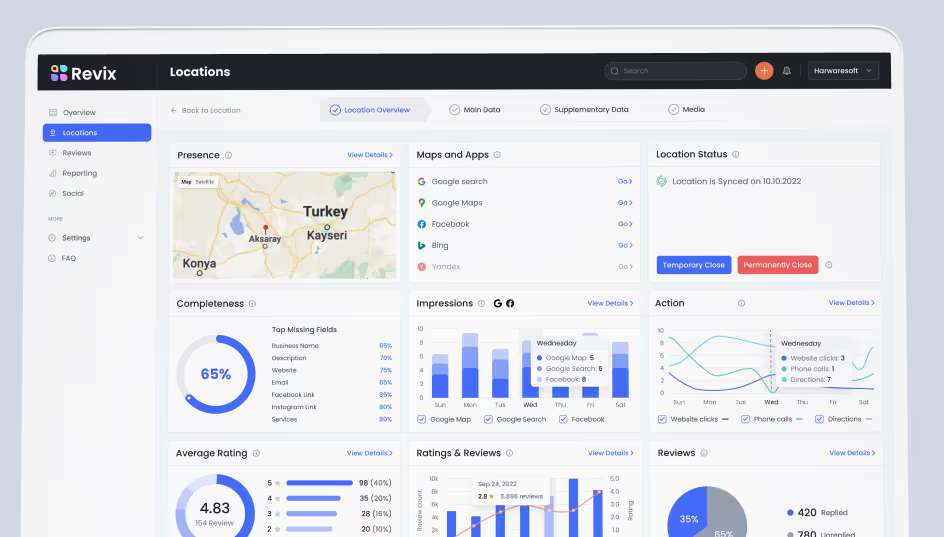Viewport: 944px width, 537px height.
Task: Open the Harwaresoft account dropdown
Action: point(844,71)
